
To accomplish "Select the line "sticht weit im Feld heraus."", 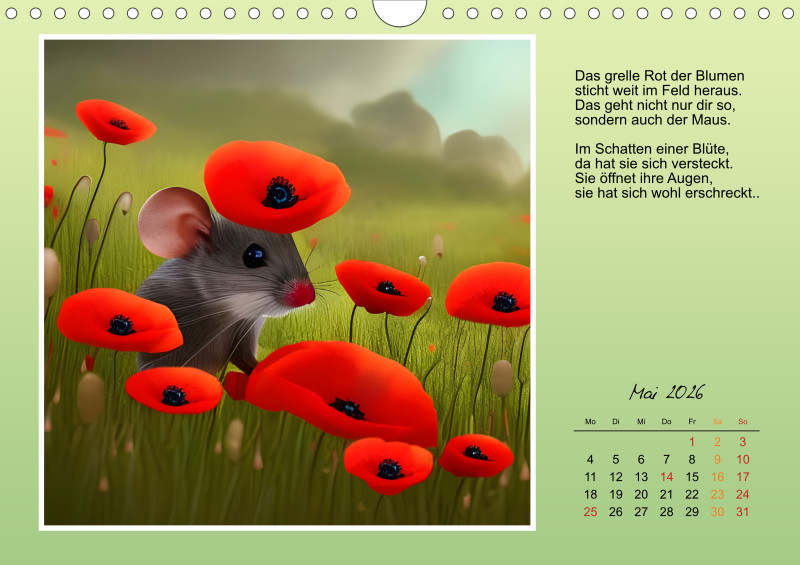I will (658, 91).
